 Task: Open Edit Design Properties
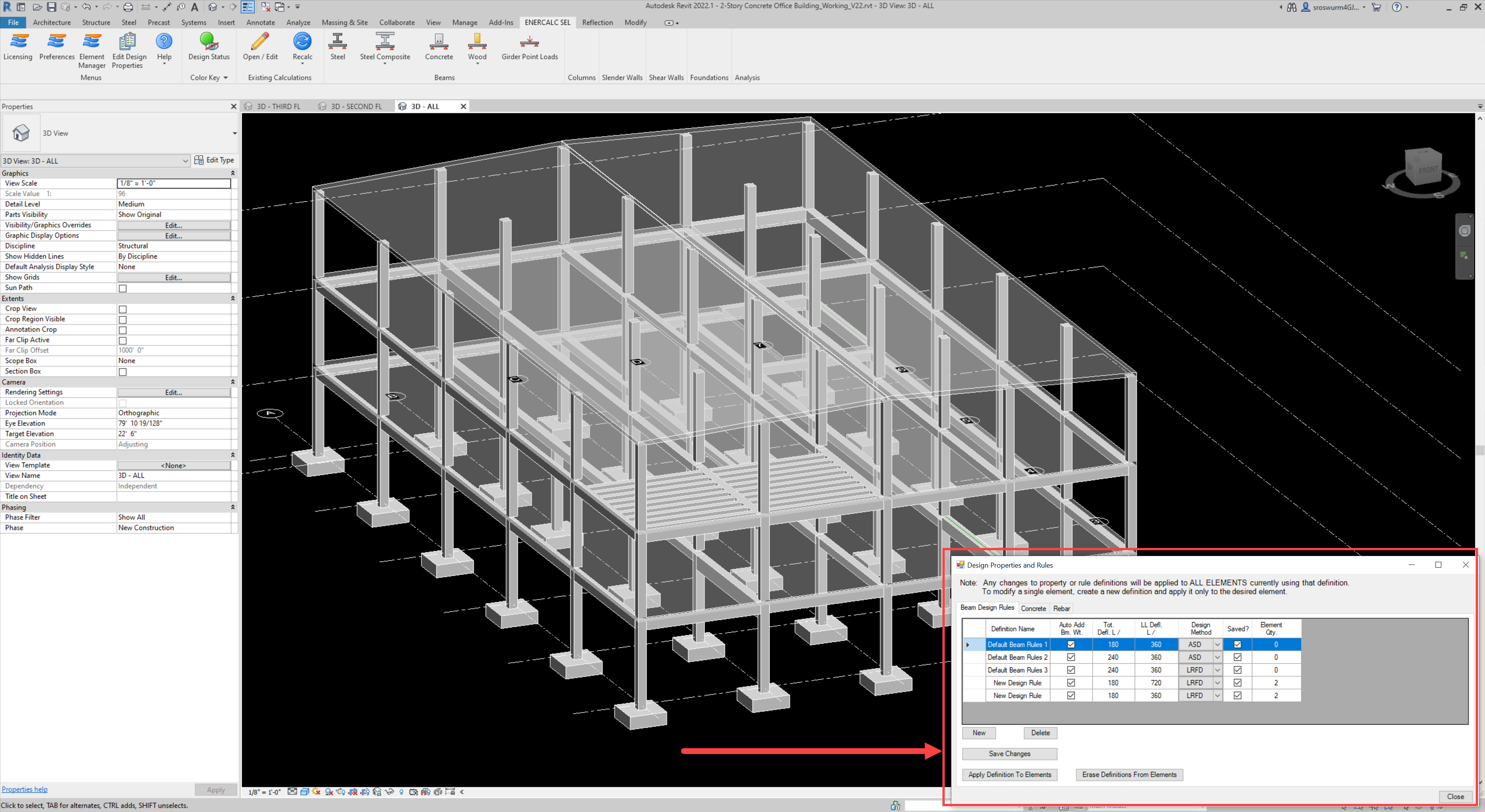pos(128,51)
